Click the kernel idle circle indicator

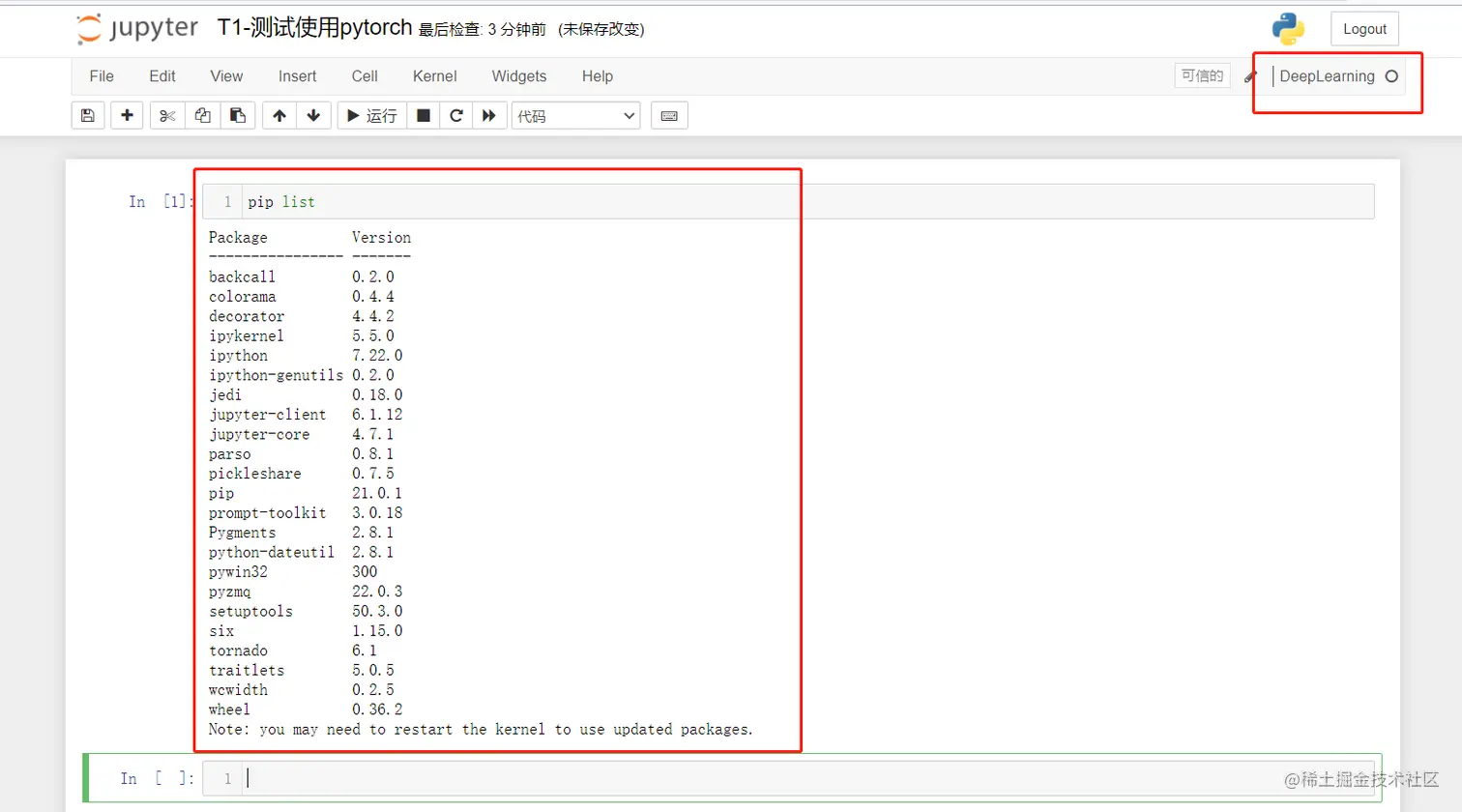point(1391,76)
